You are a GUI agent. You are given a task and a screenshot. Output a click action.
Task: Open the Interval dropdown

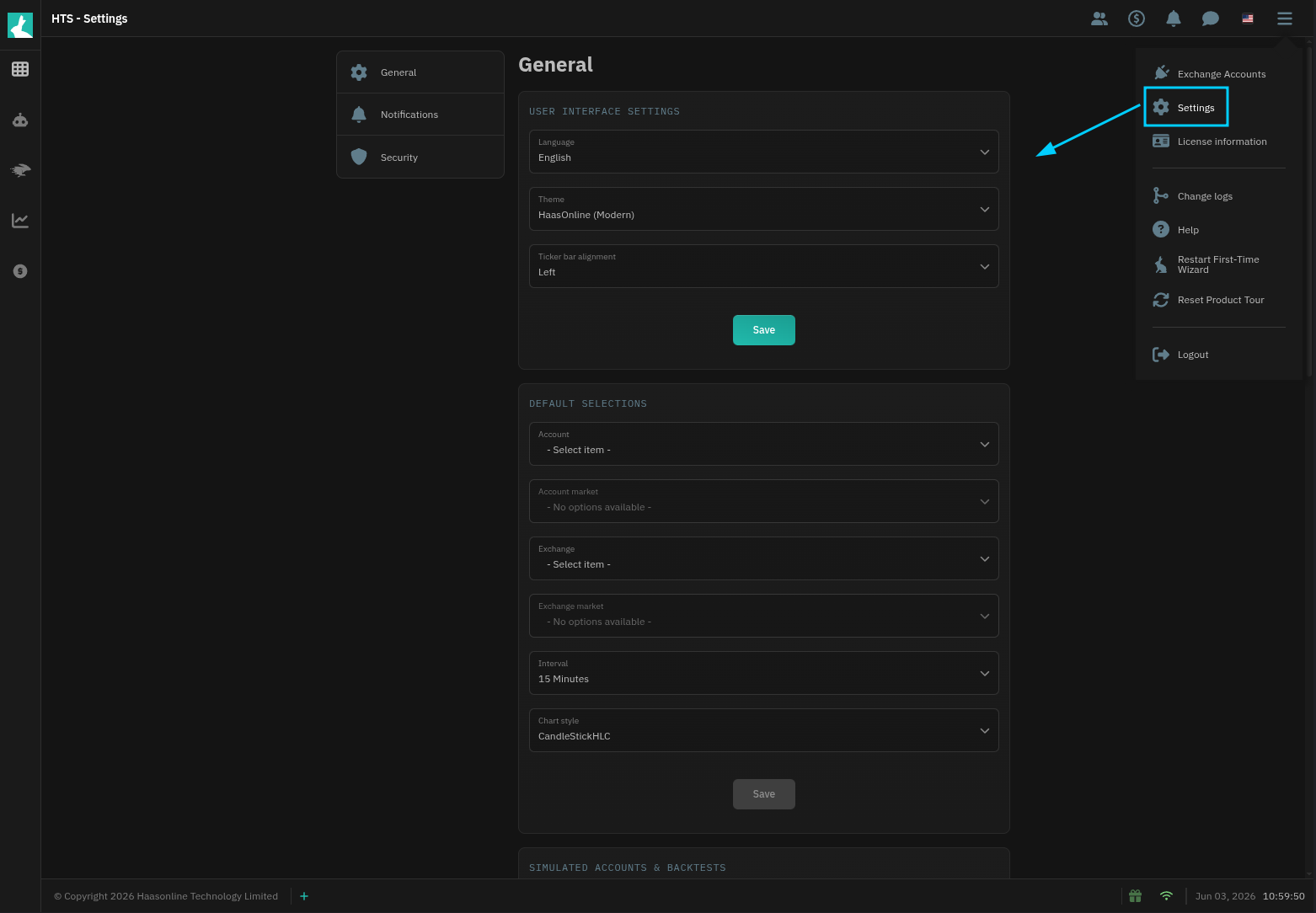pyautogui.click(x=764, y=673)
